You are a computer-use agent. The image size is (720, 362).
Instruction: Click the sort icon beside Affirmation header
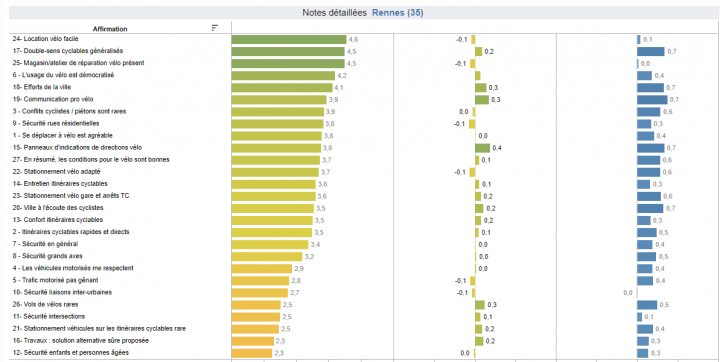point(214,28)
